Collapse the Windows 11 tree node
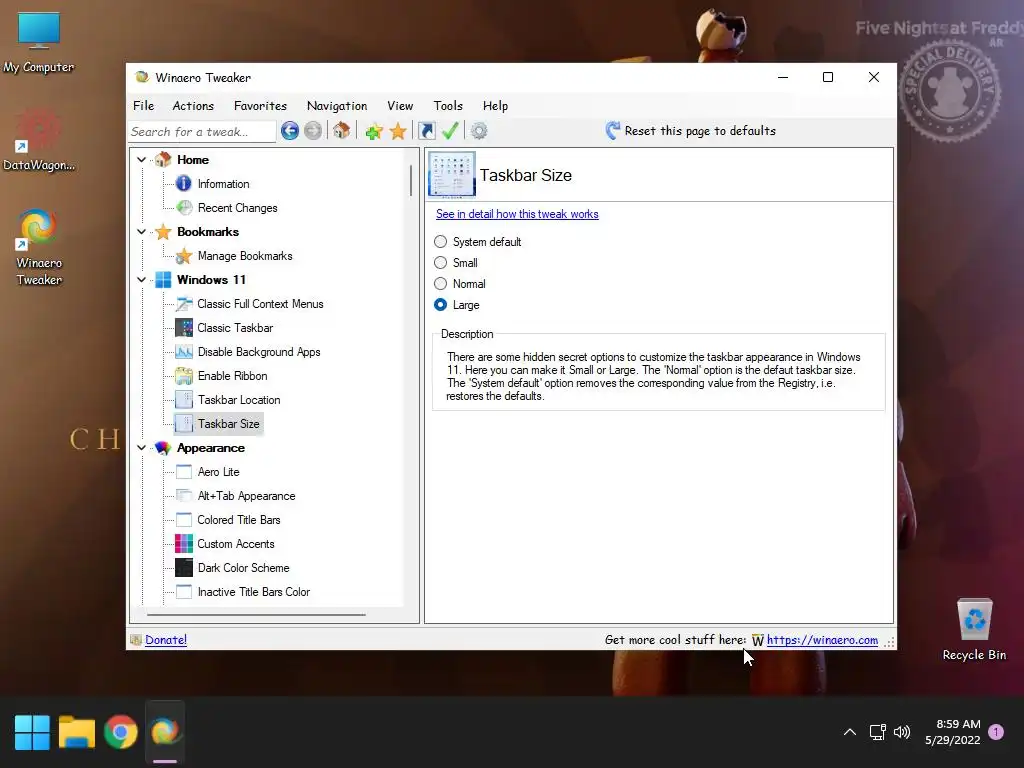Viewport: 1024px width, 768px height. 141,280
